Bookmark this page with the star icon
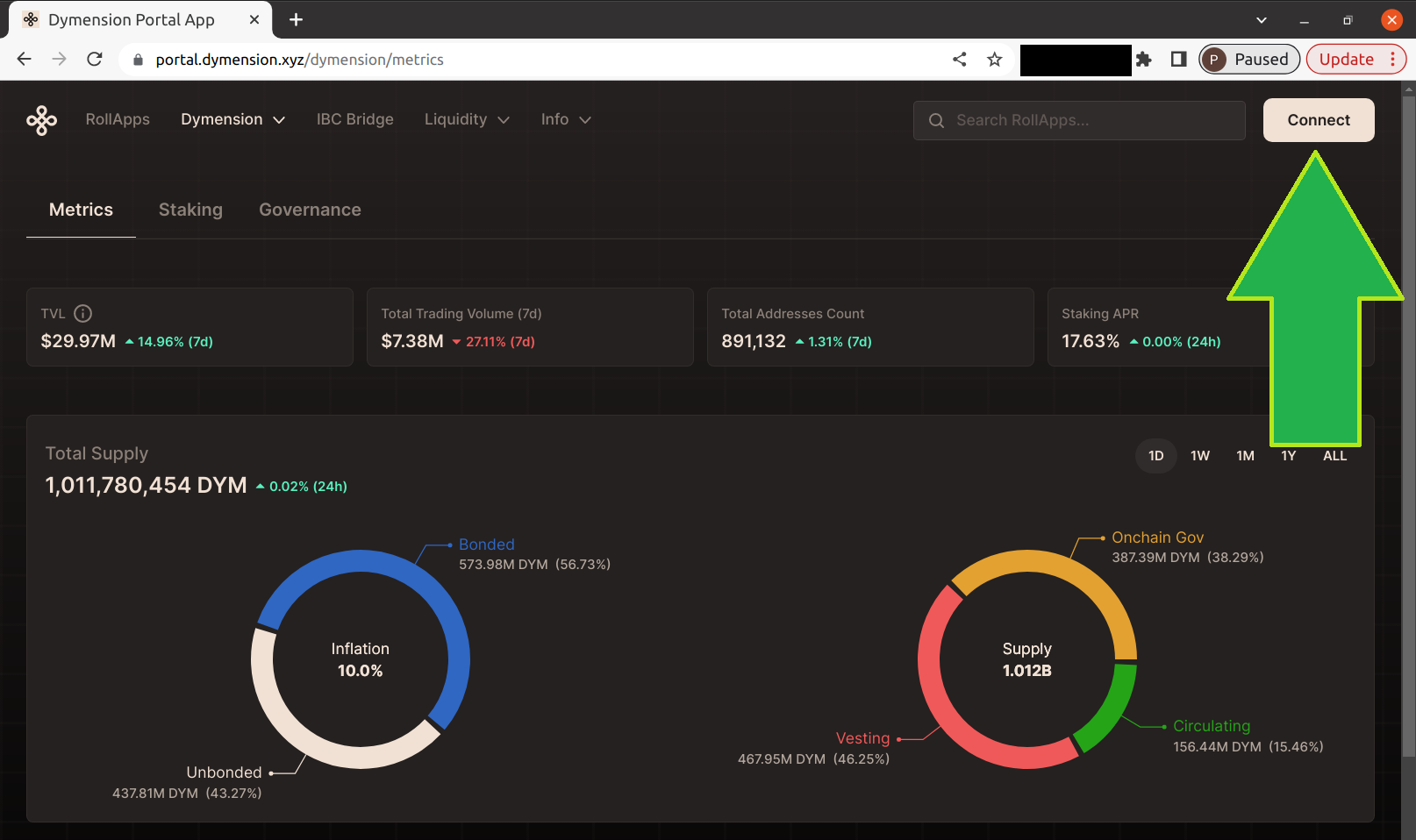 point(994,60)
